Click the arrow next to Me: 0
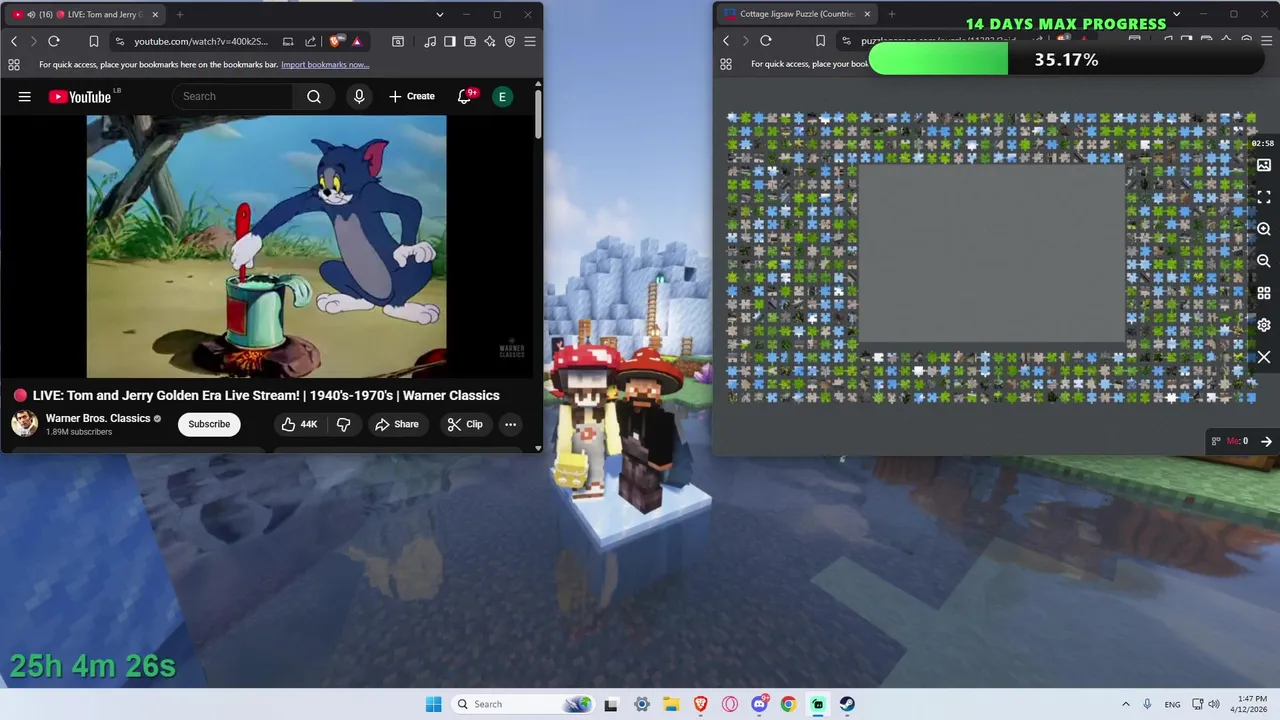The width and height of the screenshot is (1280, 720). pos(1266,441)
